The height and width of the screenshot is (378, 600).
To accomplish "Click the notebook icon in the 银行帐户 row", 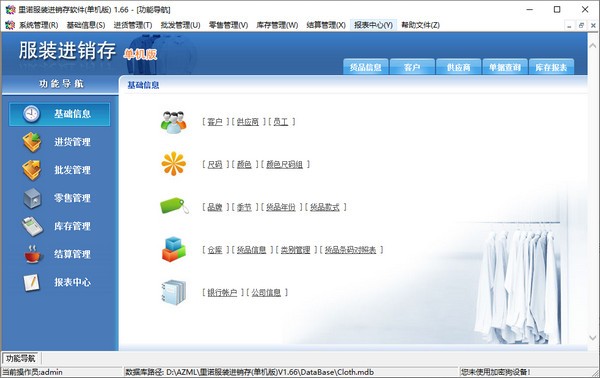I will [x=173, y=293].
